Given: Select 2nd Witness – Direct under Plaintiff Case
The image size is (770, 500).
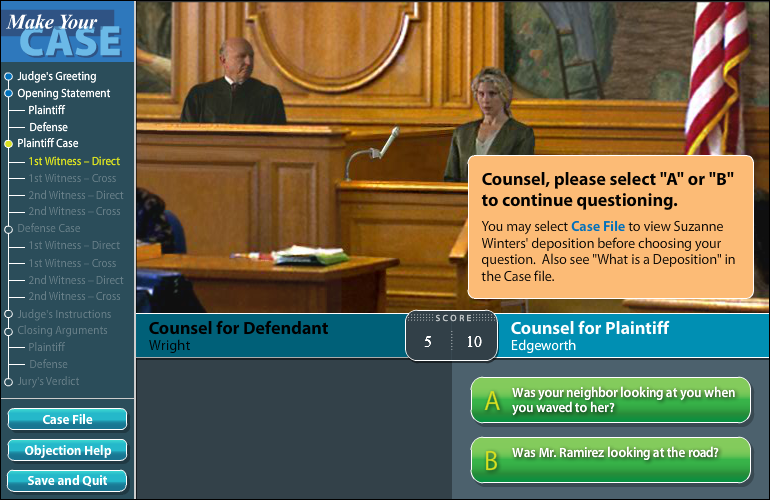Looking at the screenshot, I should 76,195.
